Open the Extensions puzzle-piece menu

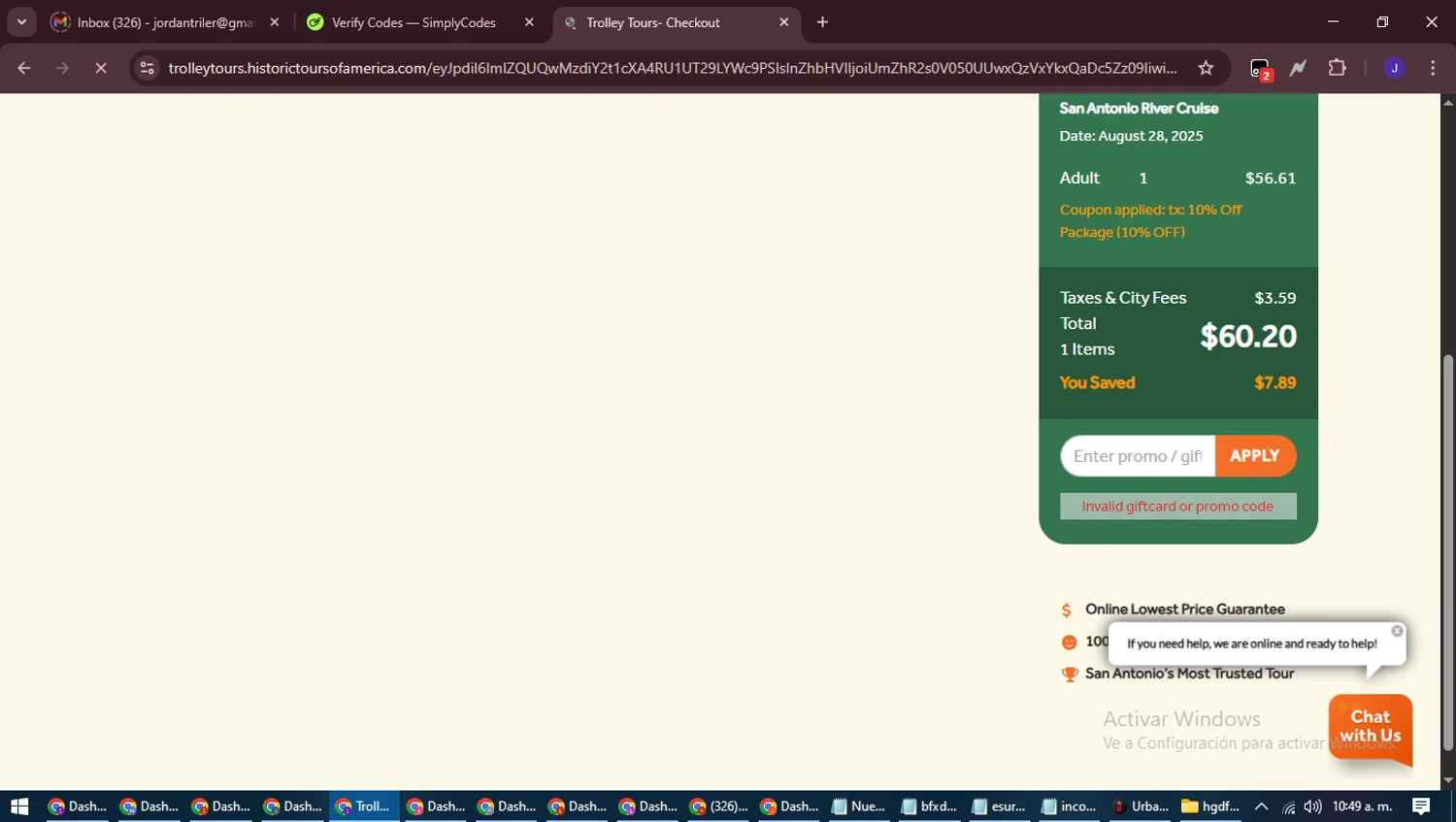click(1338, 68)
